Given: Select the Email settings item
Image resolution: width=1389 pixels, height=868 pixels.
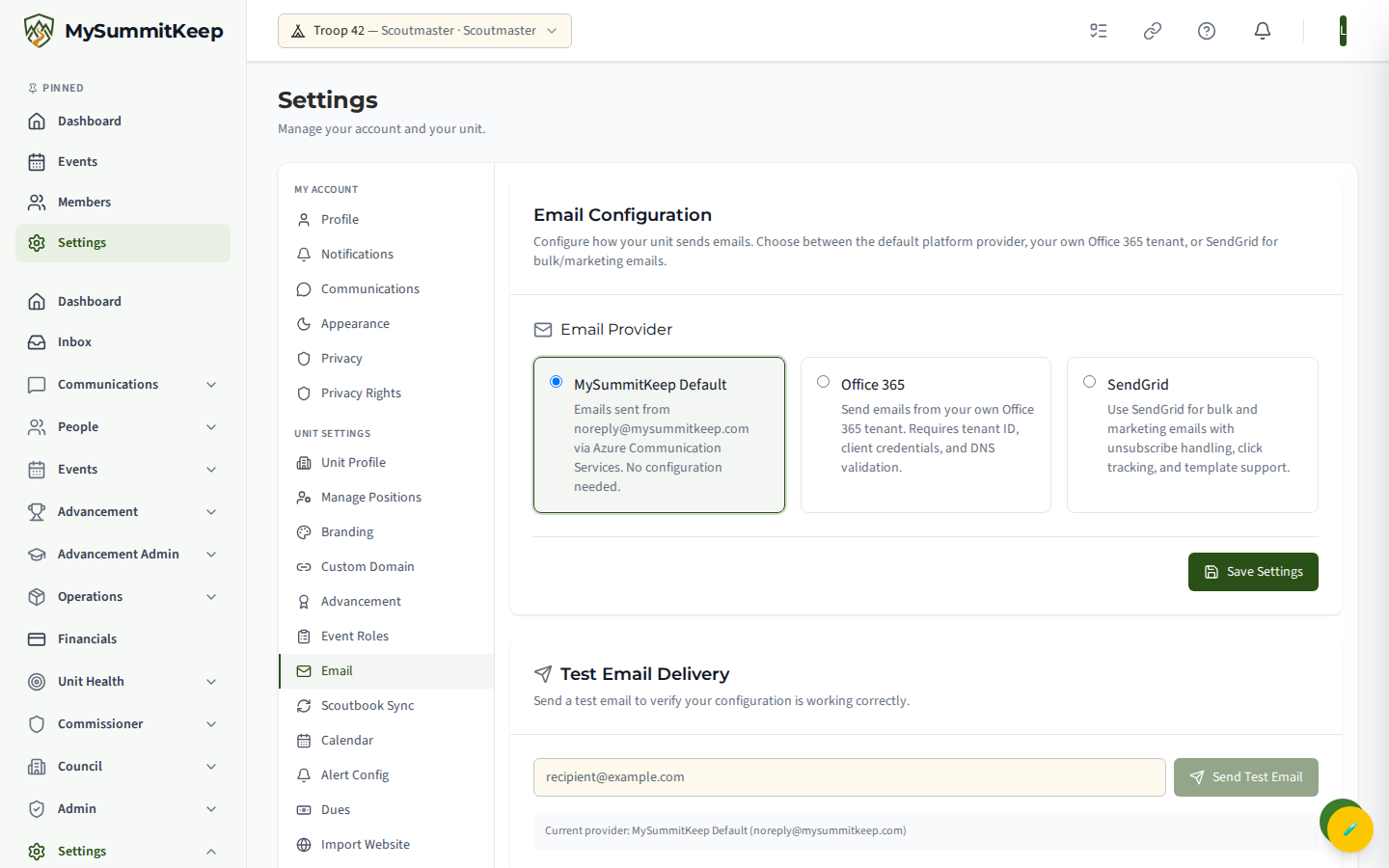Looking at the screenshot, I should [x=386, y=671].
